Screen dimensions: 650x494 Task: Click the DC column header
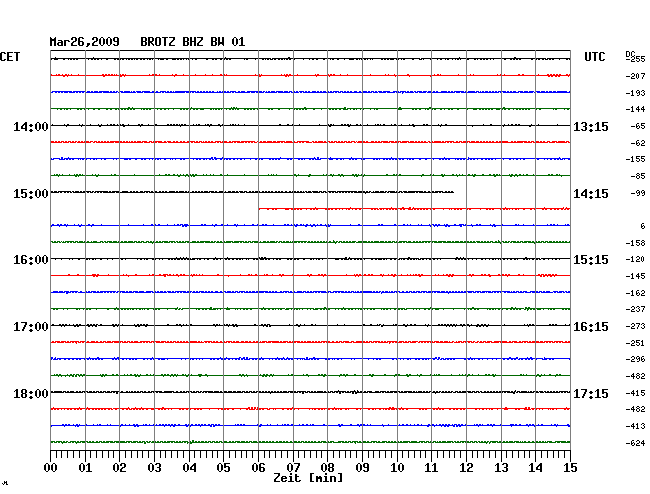coord(630,53)
